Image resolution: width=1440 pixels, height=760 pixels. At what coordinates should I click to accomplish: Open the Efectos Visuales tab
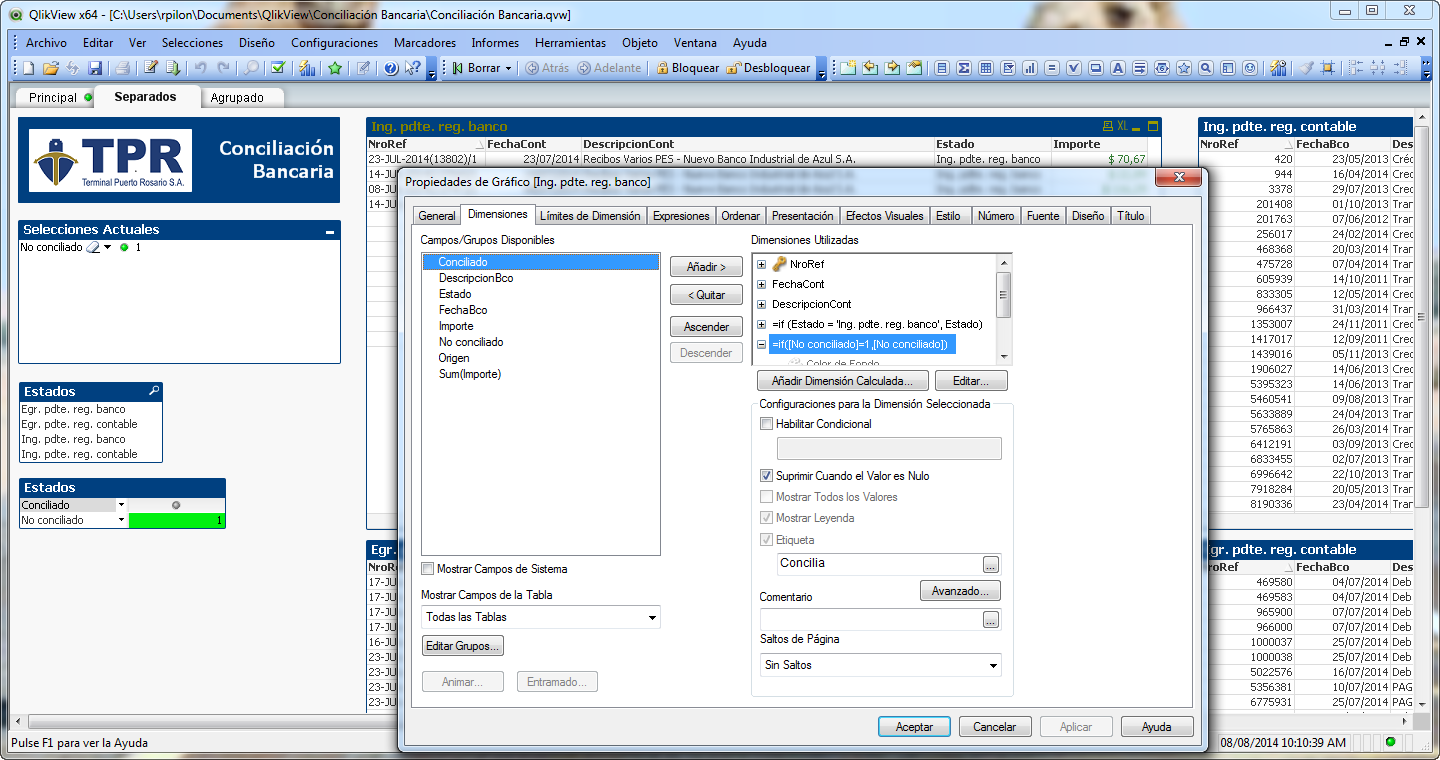click(x=884, y=216)
